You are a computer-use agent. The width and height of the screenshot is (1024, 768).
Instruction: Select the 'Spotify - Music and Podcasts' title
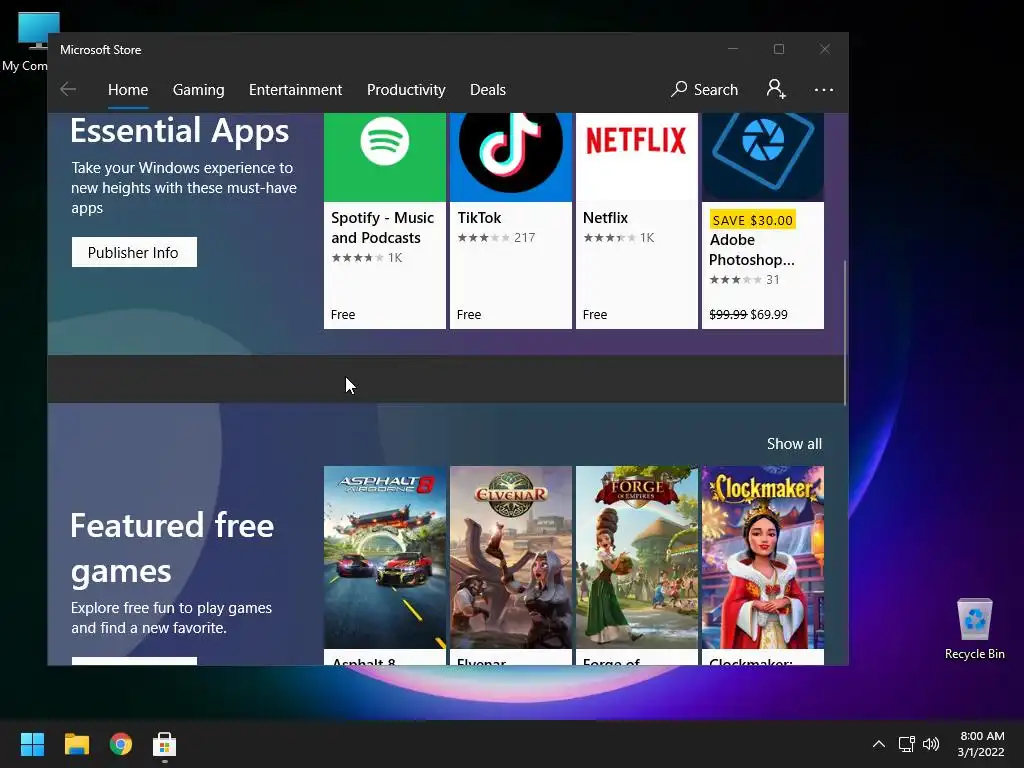[x=382, y=228]
